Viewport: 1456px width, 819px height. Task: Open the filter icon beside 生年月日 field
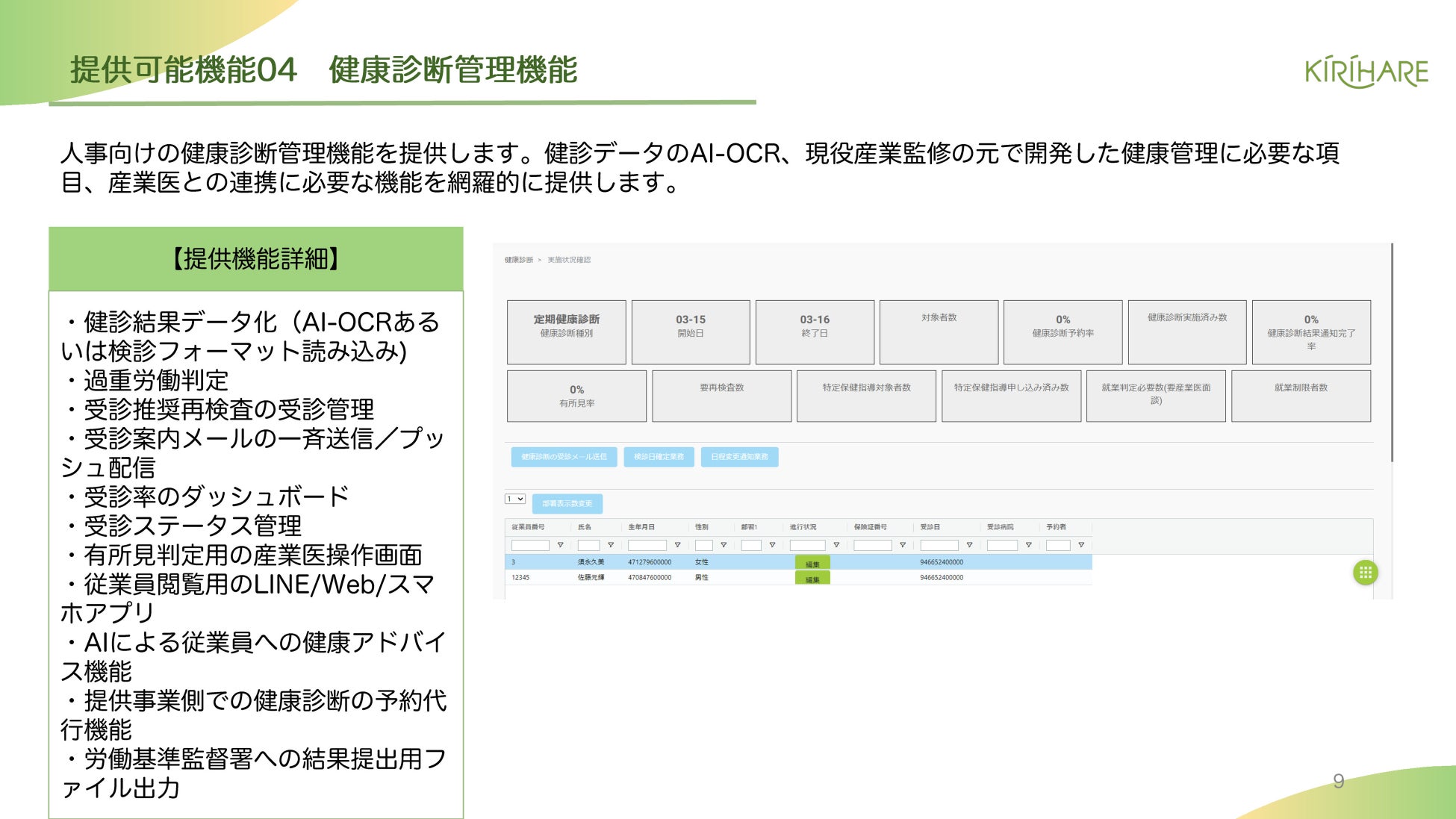point(677,545)
